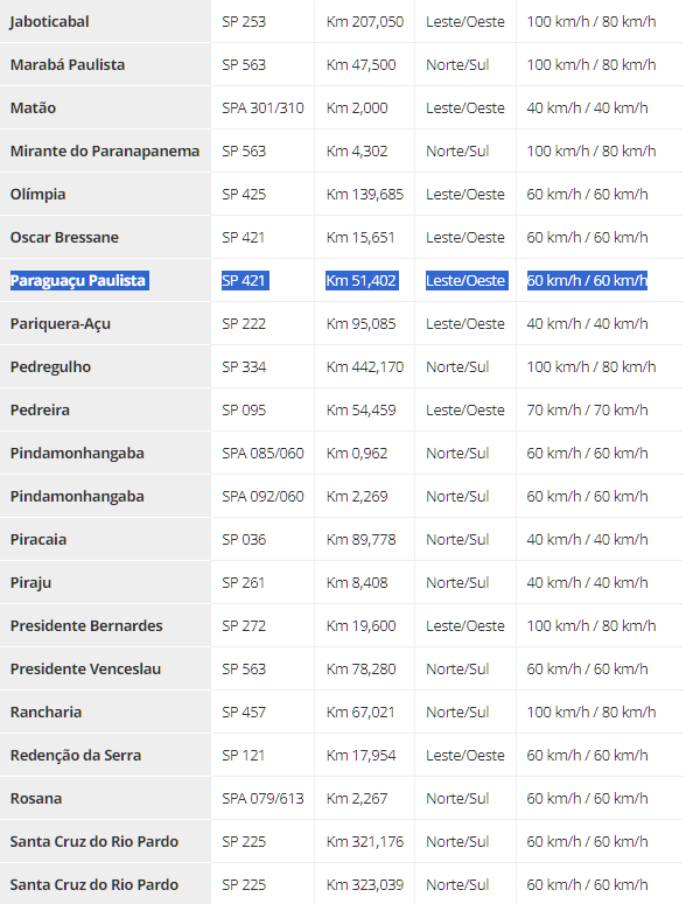Image resolution: width=700 pixels, height=904 pixels.
Task: Click Km 442,170 in the Pedregulho row
Action: [365, 367]
